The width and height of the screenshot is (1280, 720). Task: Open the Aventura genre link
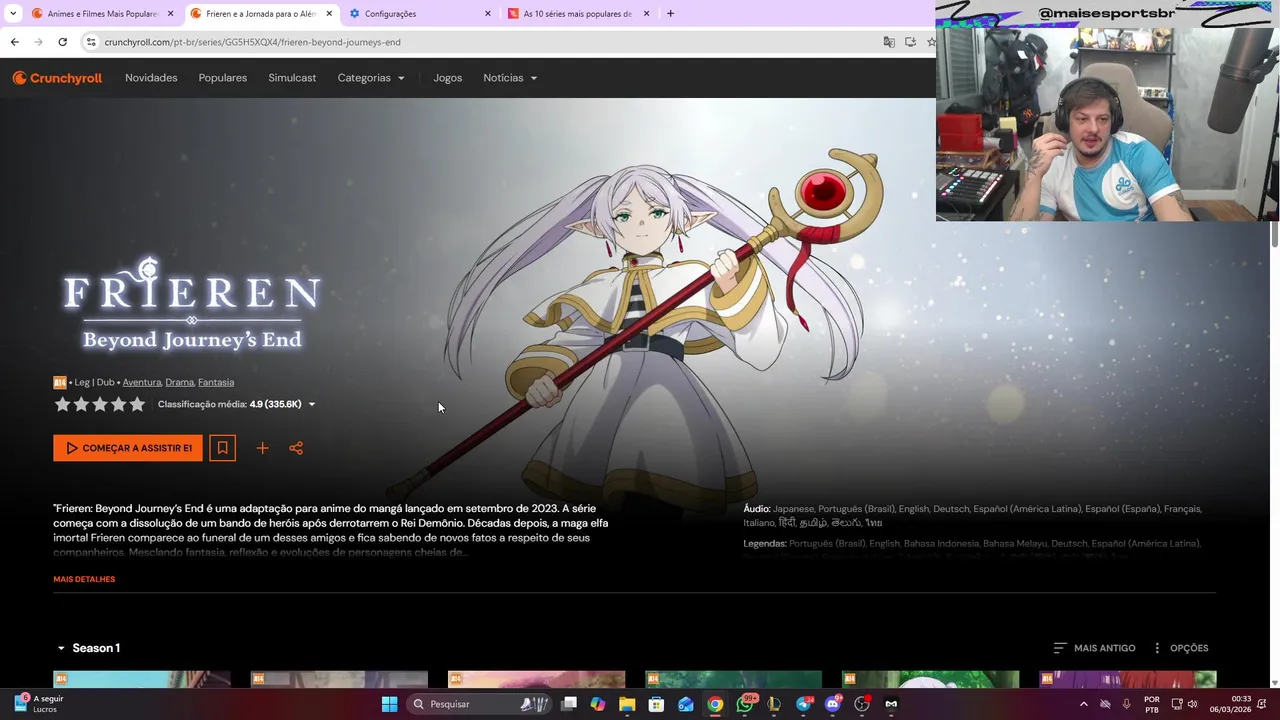coord(141,382)
